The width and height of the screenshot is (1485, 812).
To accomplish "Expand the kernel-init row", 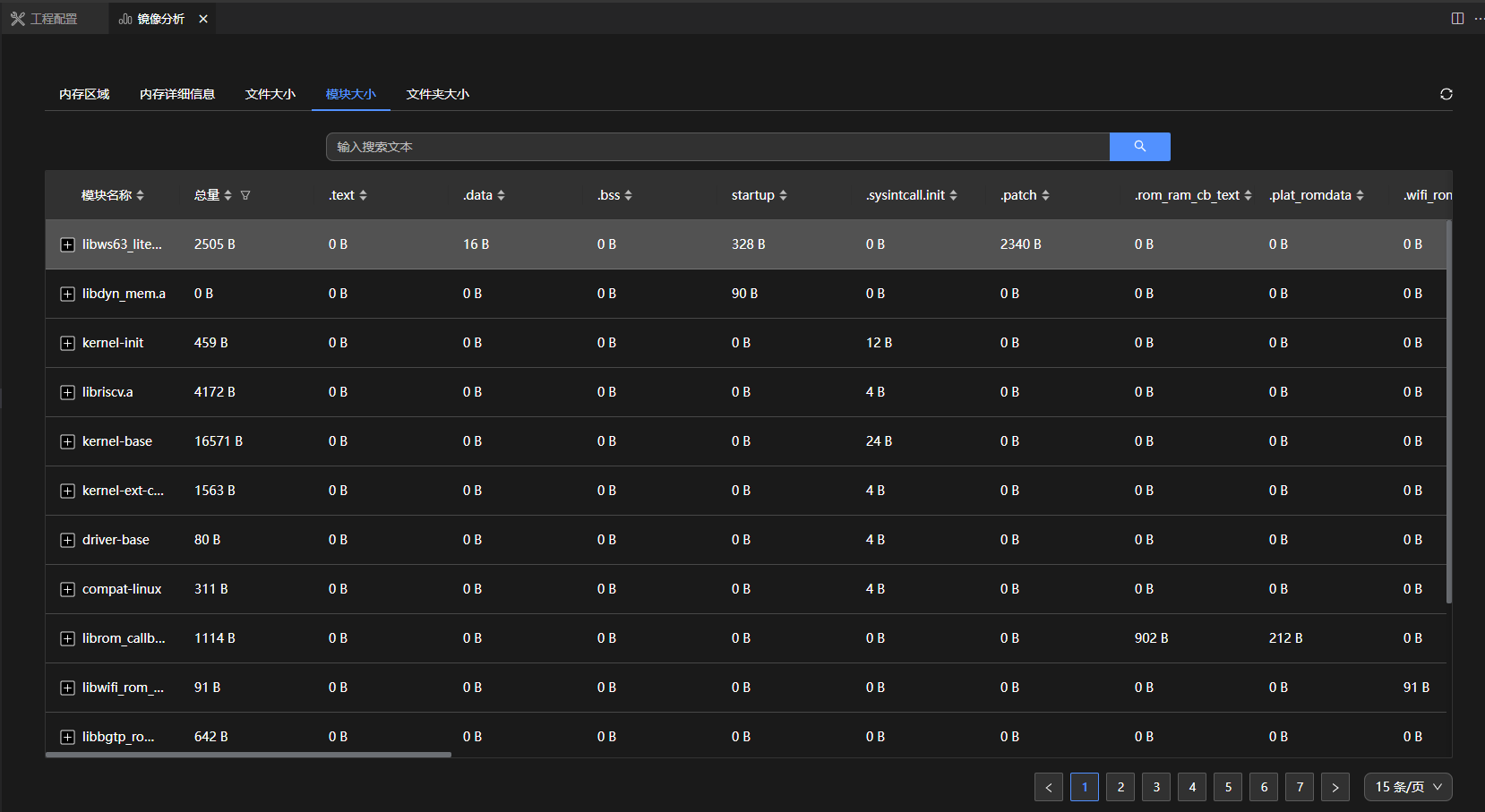I will tap(67, 343).
